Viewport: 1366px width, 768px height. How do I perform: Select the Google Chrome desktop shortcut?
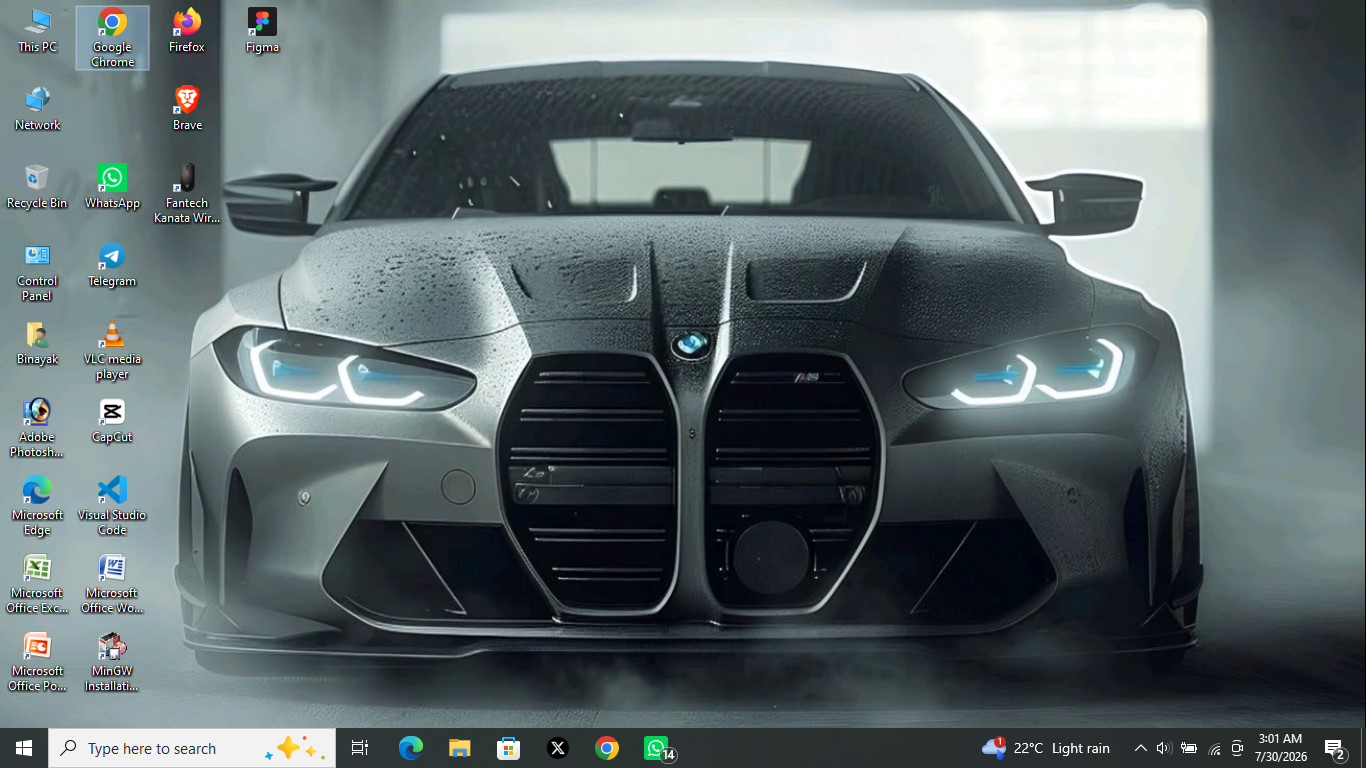pos(112,38)
